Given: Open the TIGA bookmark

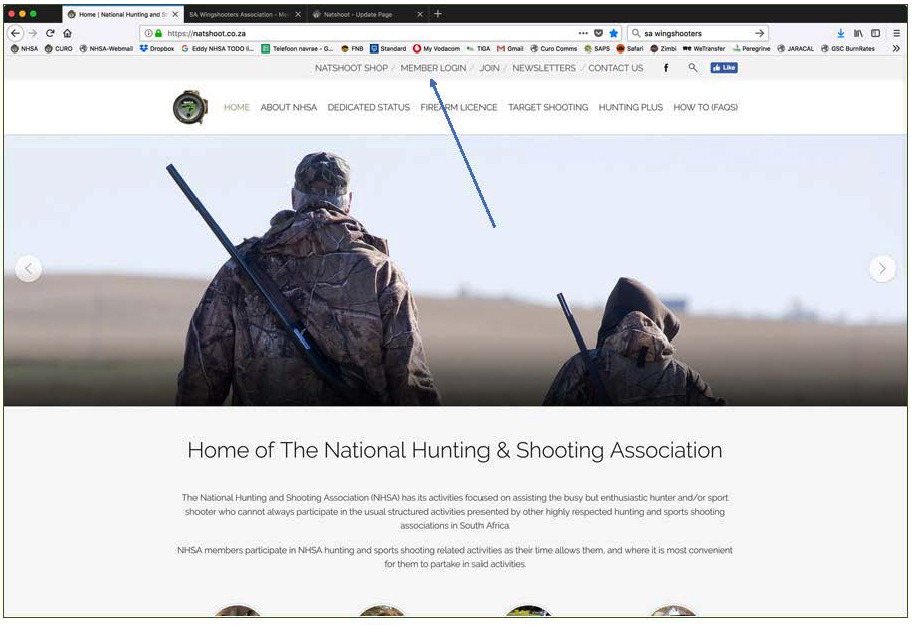Looking at the screenshot, I should tap(479, 48).
